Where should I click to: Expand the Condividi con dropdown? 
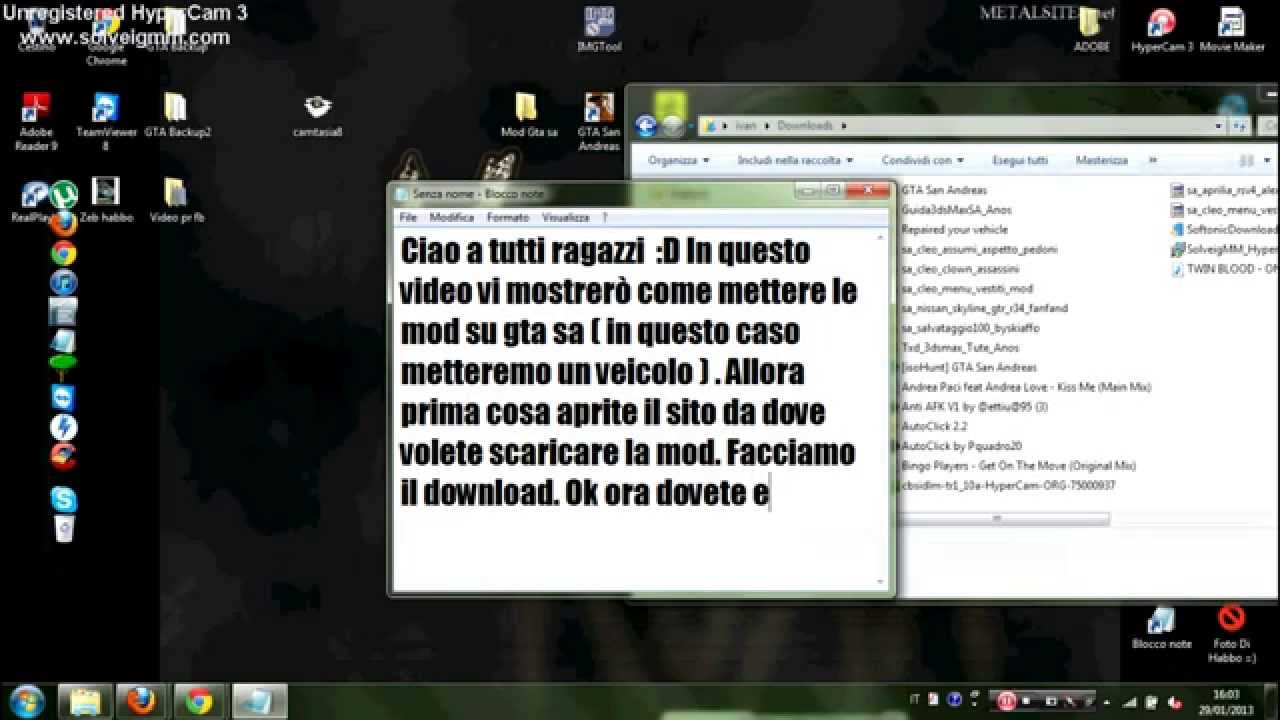point(923,160)
